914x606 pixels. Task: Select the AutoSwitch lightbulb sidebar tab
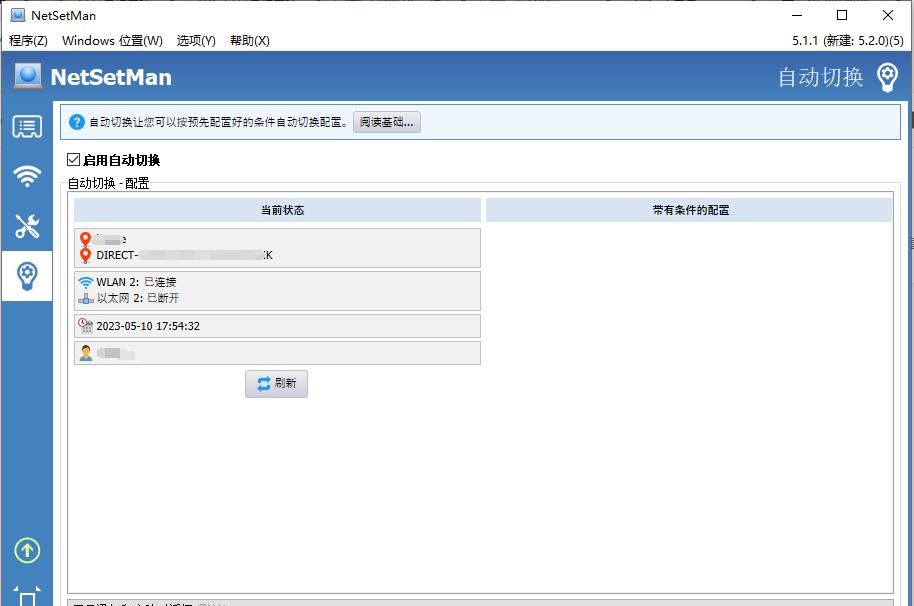pos(27,276)
